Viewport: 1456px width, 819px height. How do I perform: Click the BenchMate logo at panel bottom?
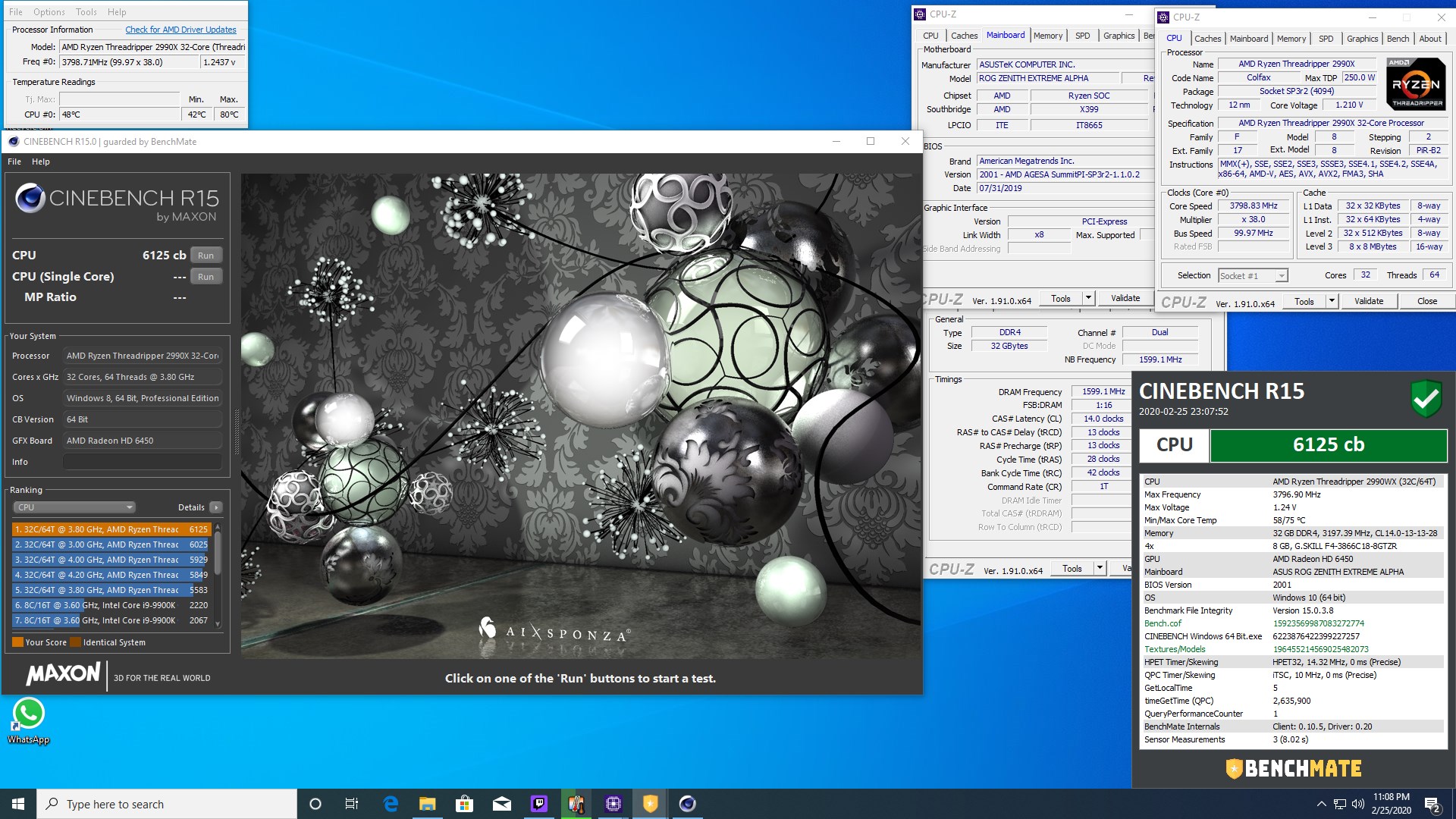pyautogui.click(x=1294, y=768)
